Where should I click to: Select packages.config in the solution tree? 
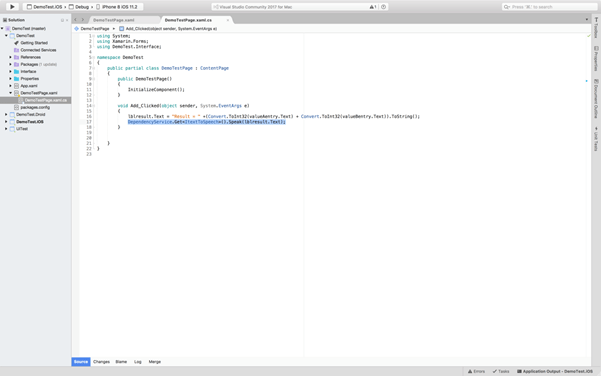tap(35, 107)
